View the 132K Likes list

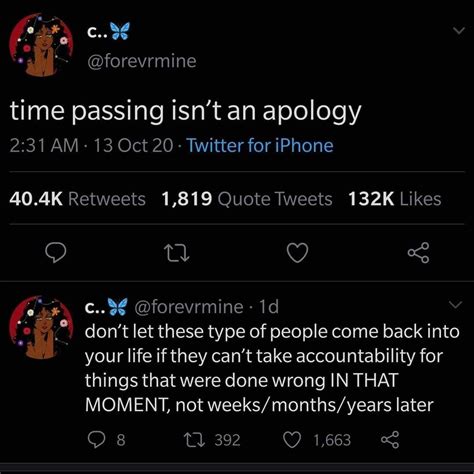[395, 199]
